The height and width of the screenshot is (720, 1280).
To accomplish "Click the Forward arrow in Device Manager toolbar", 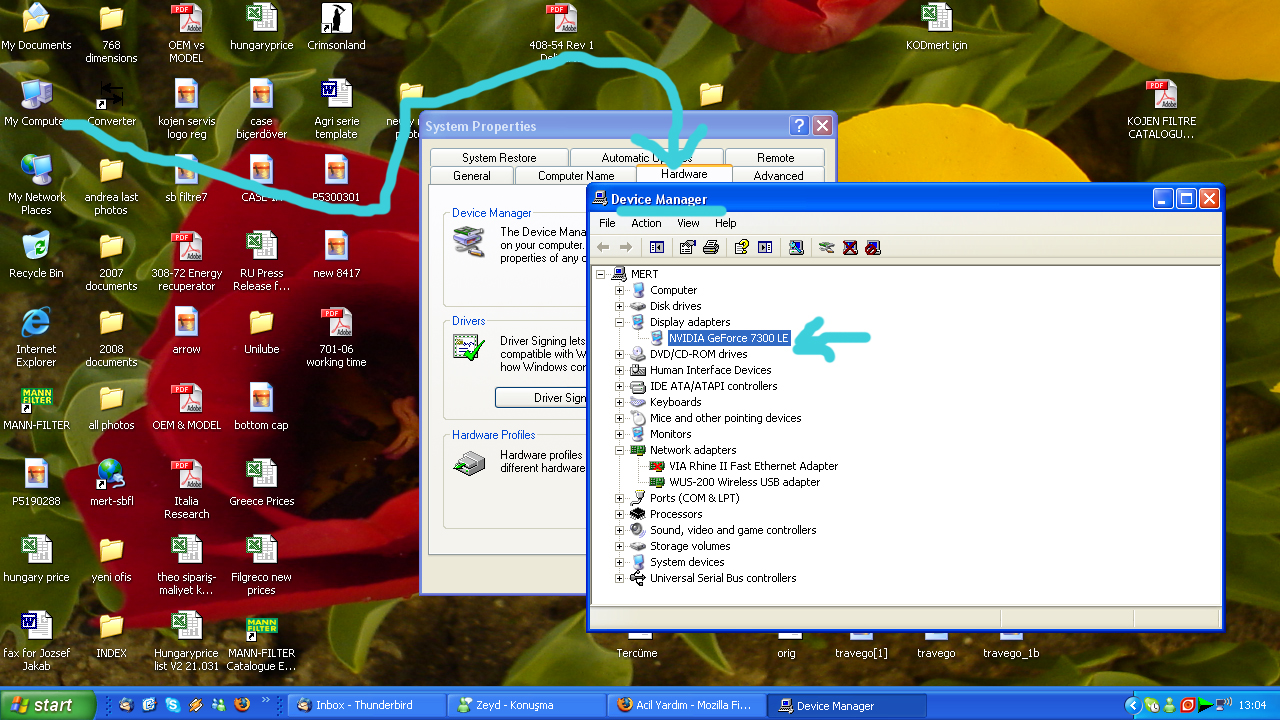I will coord(626,247).
